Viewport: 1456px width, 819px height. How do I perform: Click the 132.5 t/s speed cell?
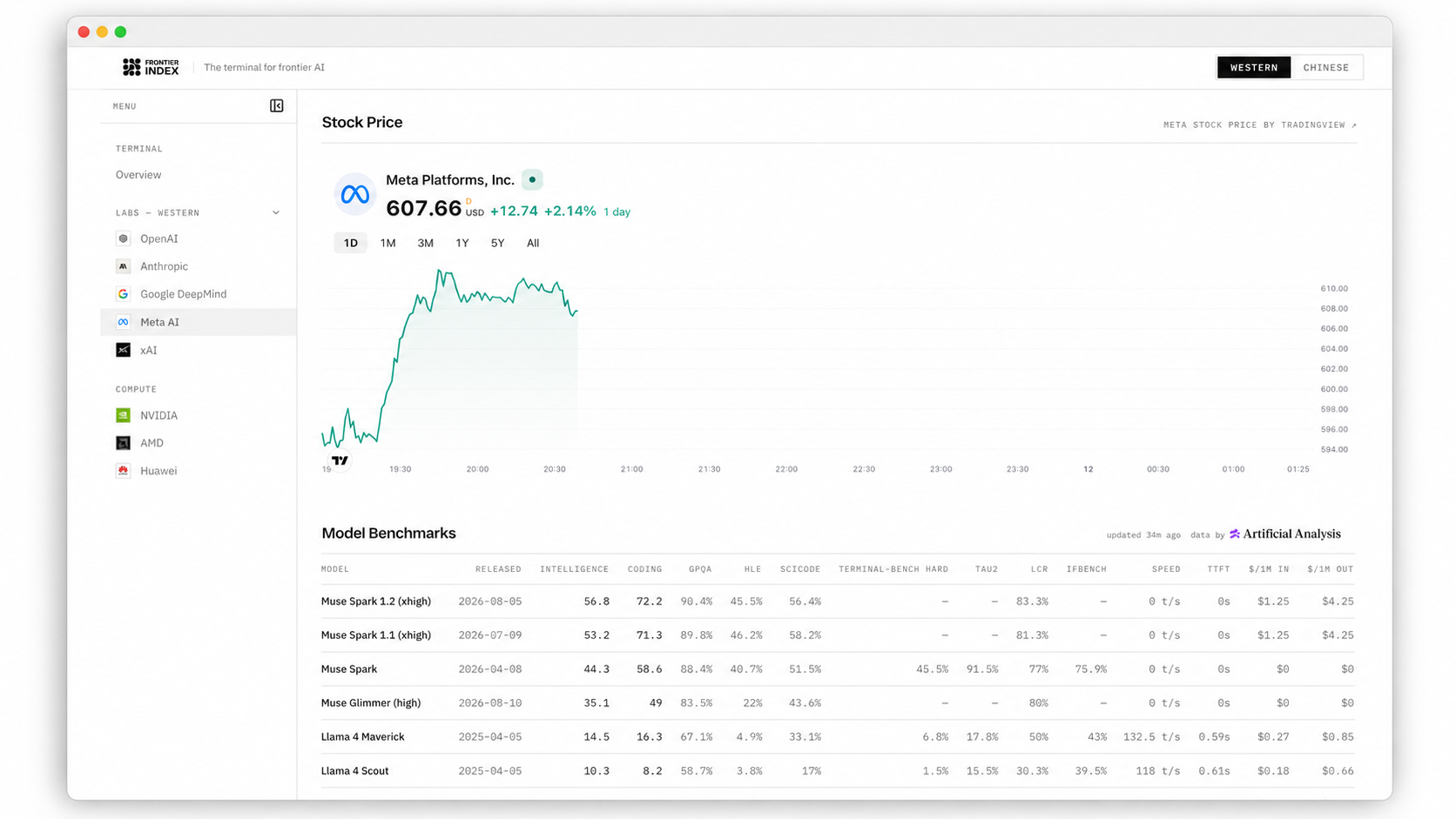click(1152, 737)
